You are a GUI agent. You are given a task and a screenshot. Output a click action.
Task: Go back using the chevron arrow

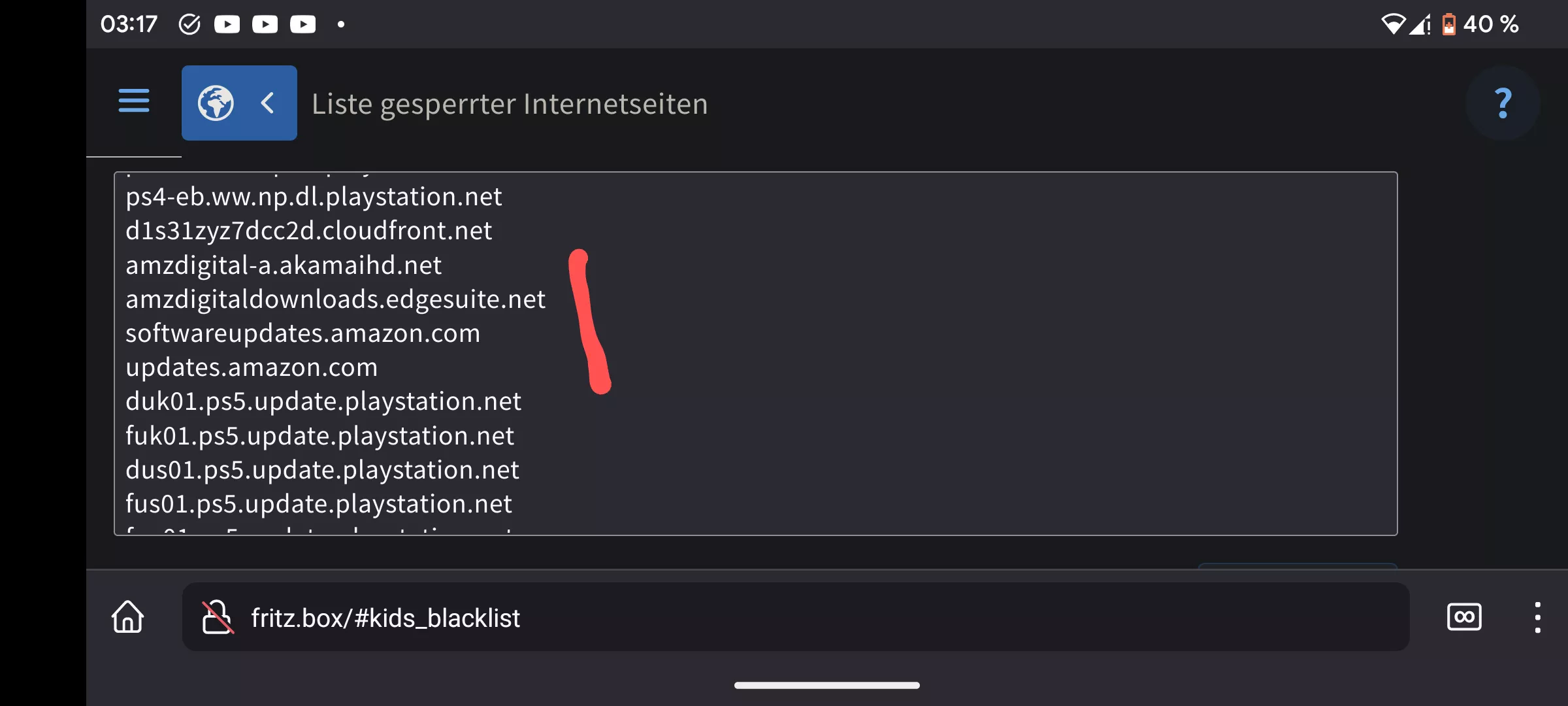pos(267,103)
